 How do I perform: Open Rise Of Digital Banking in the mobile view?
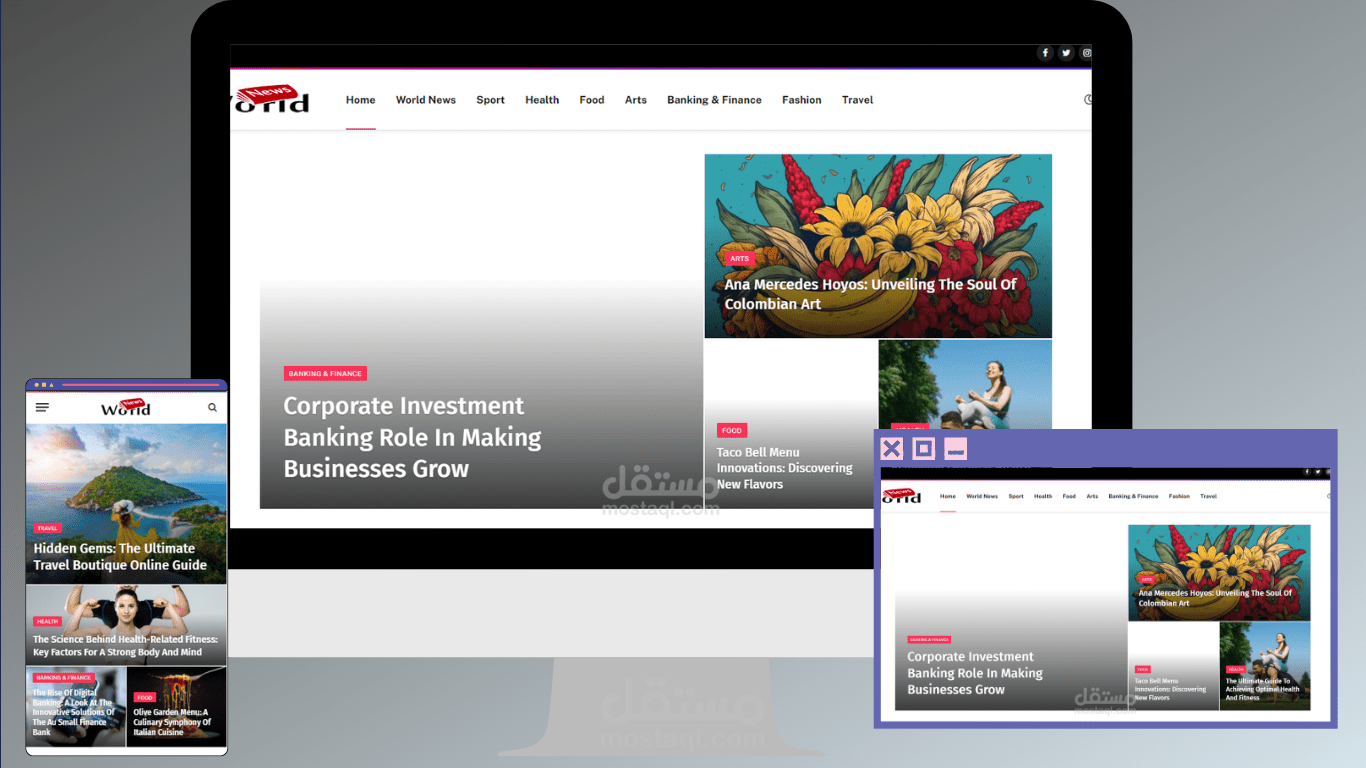click(73, 712)
